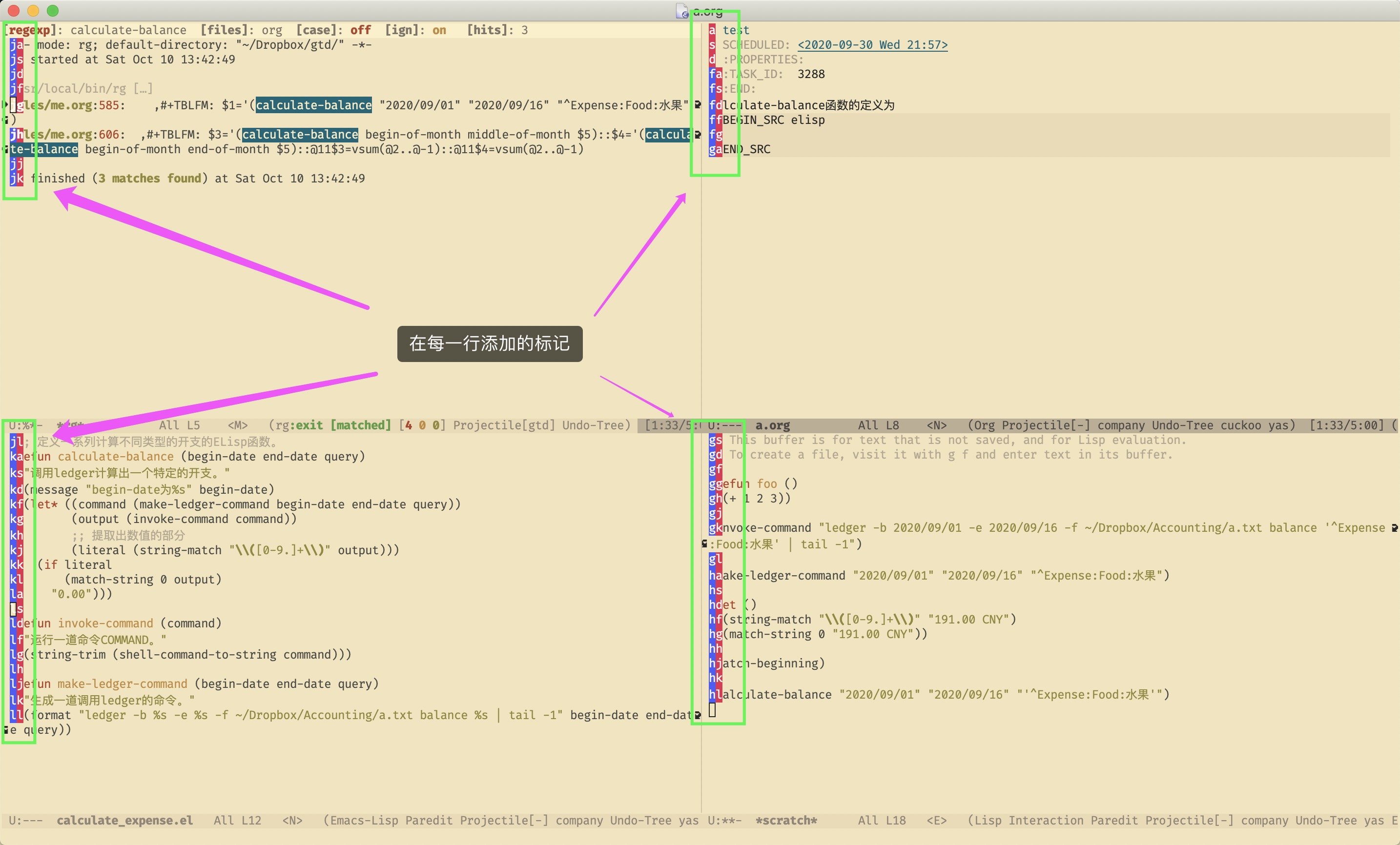Expand the folded […] rg command line

click(x=143, y=89)
